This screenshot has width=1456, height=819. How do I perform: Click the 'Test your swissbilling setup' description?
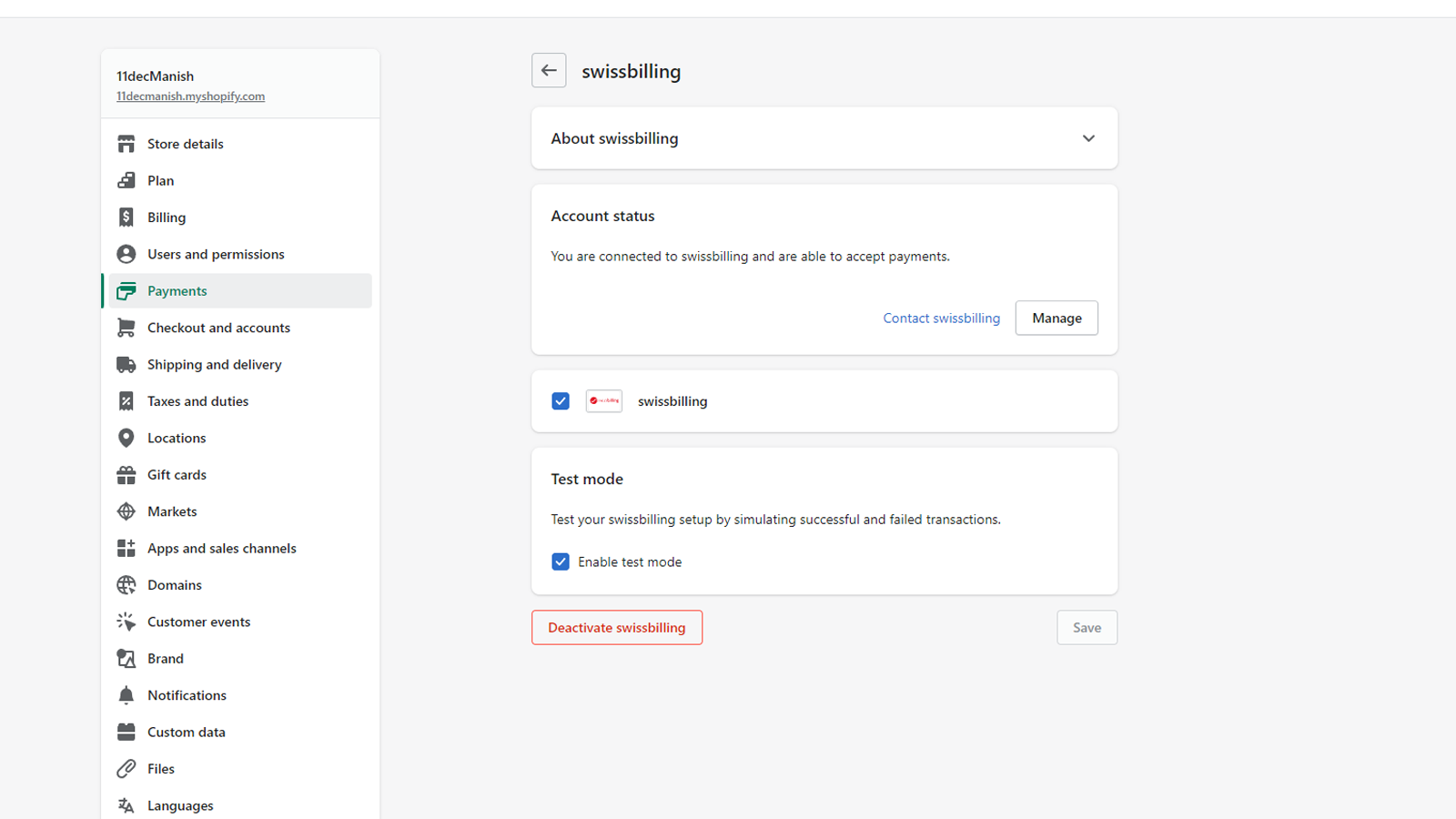point(775,520)
